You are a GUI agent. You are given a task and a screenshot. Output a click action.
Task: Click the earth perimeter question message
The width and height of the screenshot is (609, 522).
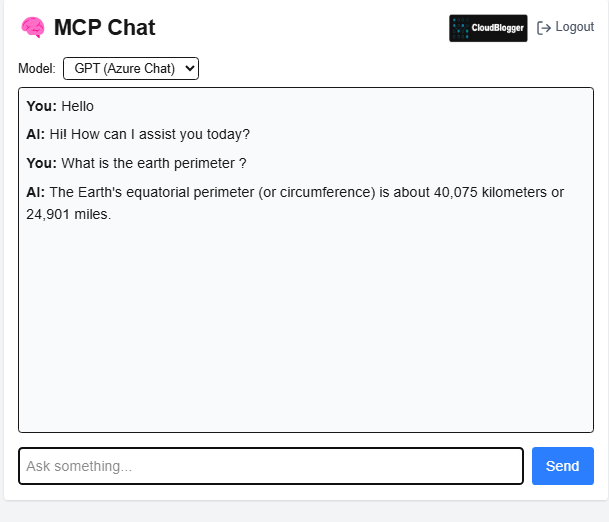(136, 163)
